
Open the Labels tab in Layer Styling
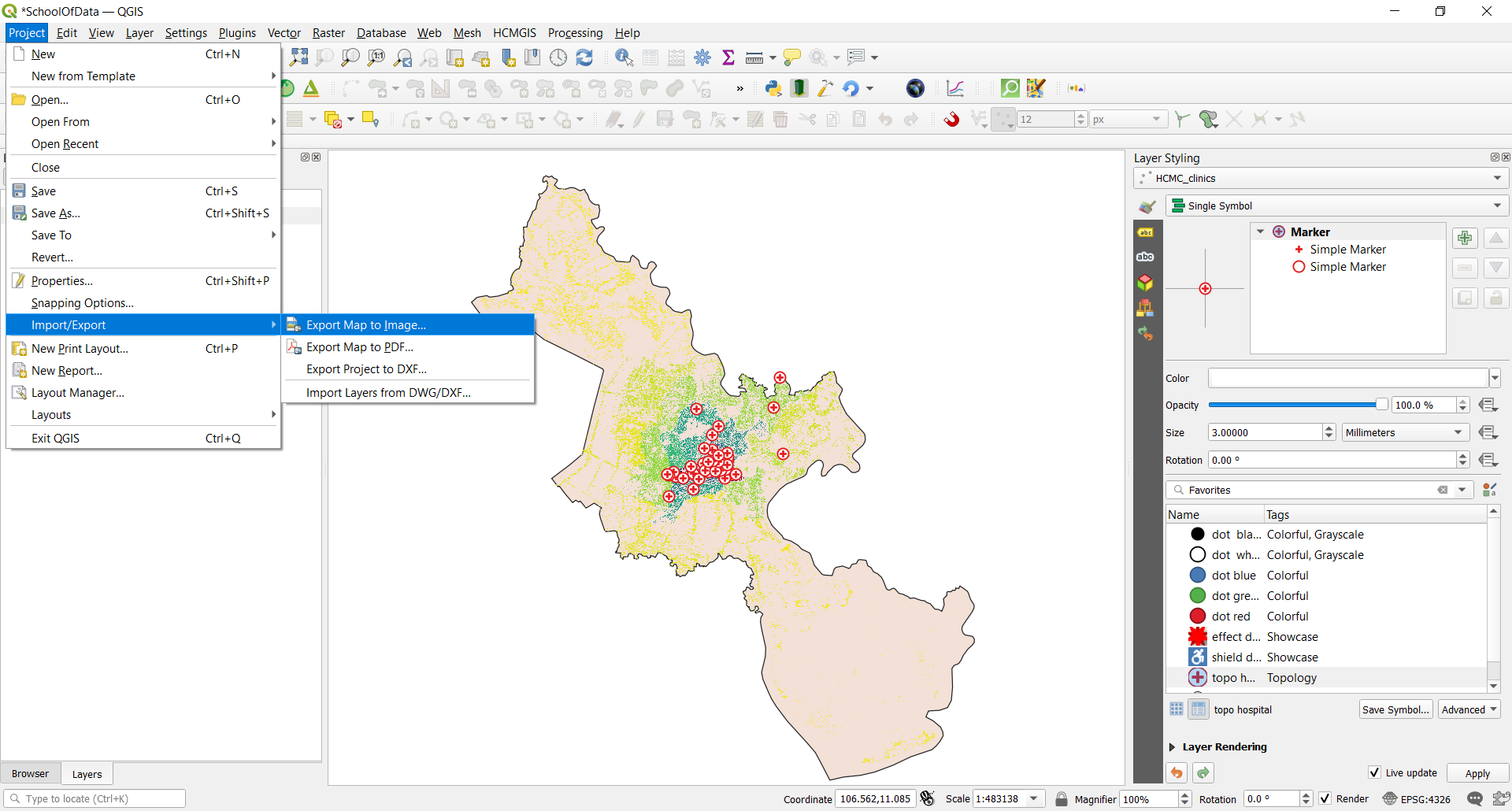[1146, 232]
